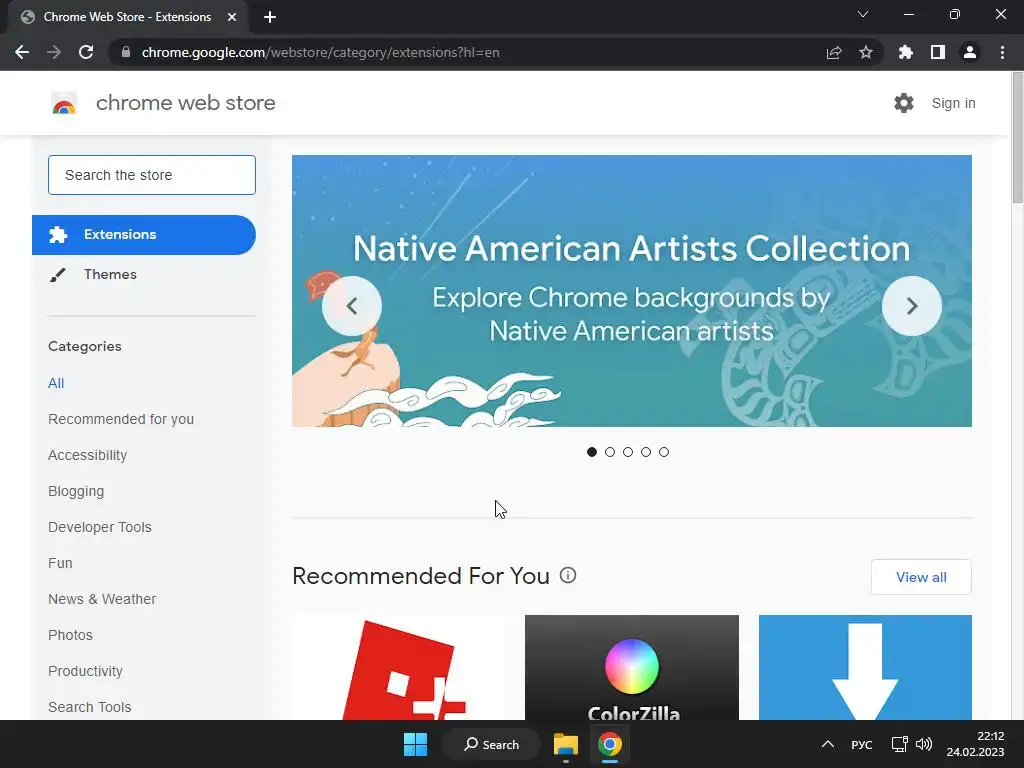Click the Chrome Web Store rainbow logo
Viewport: 1024px width, 768px height.
(64, 103)
